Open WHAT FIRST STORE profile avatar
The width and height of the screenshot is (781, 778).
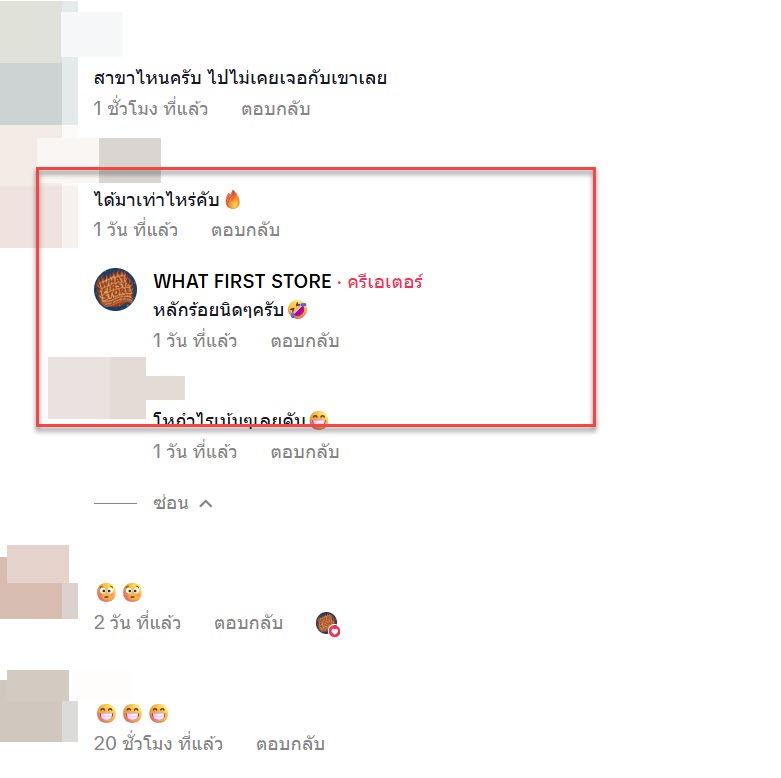[116, 289]
